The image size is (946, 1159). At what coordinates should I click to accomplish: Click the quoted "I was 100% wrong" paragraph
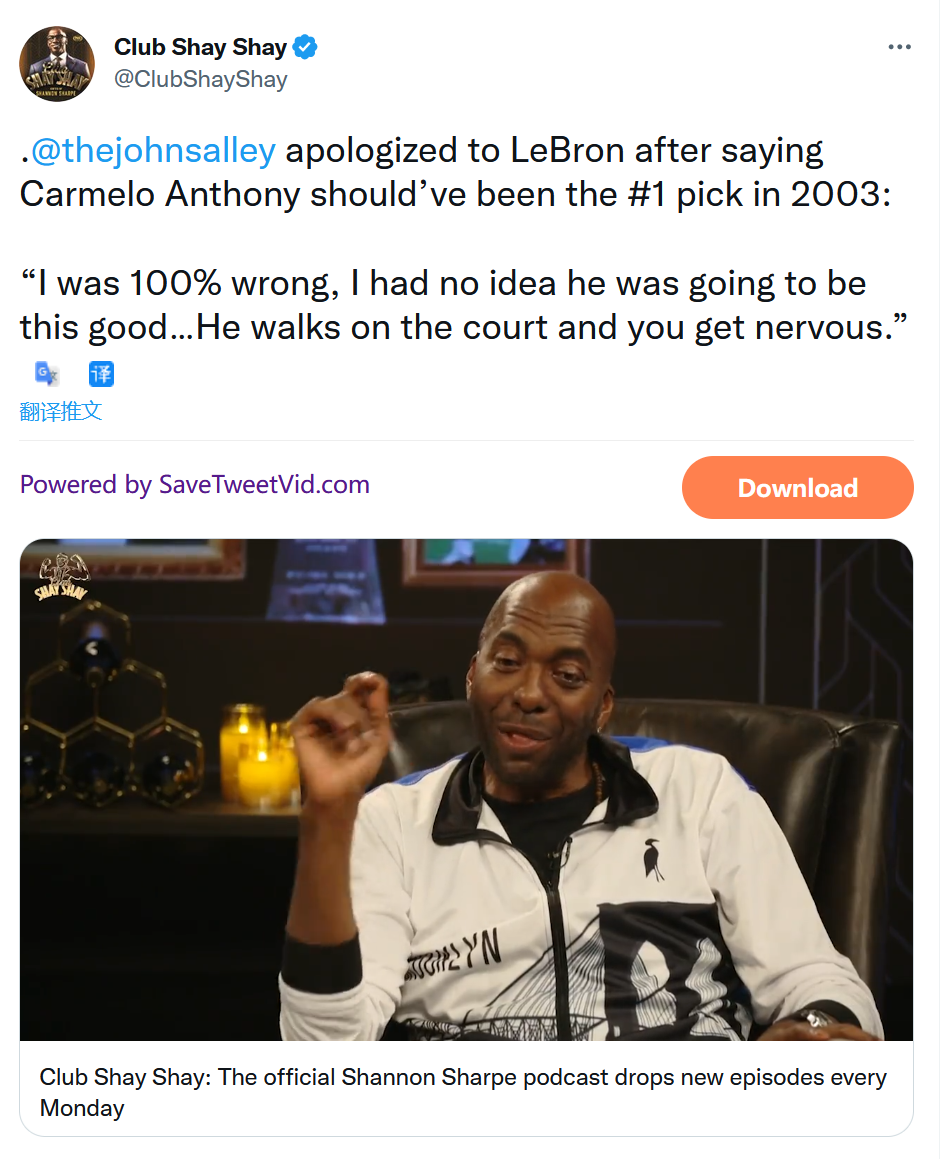point(464,305)
